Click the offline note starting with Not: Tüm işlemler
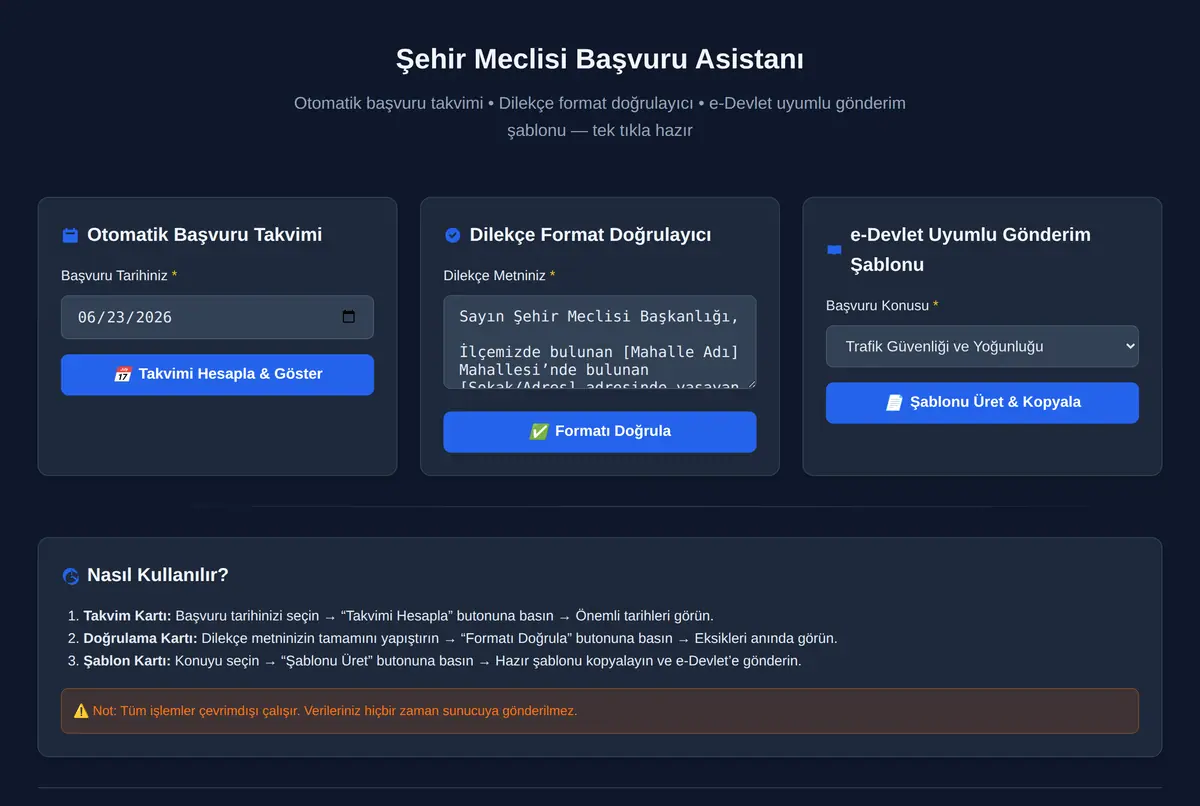This screenshot has width=1200, height=806. point(600,711)
